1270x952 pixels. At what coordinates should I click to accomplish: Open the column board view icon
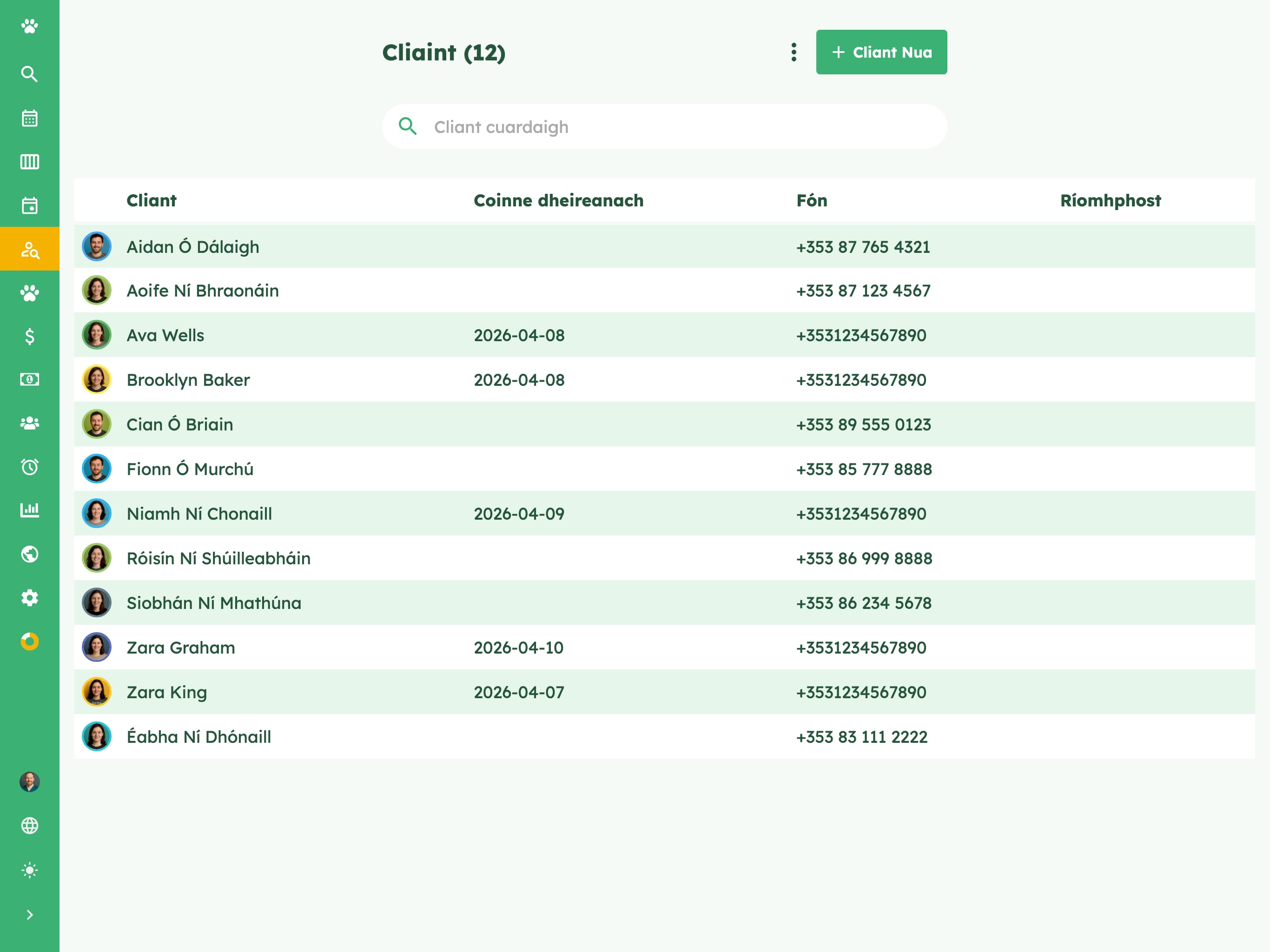29,162
